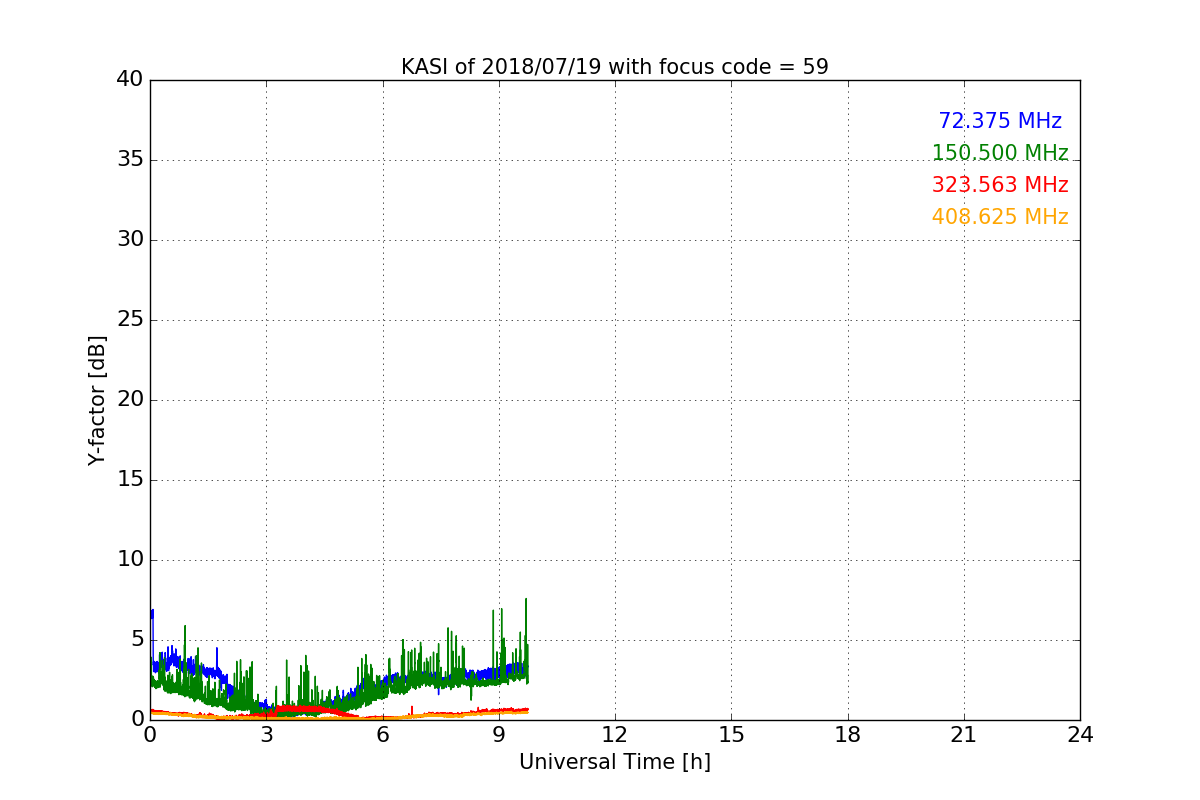
Task: Click the 'Universal Time [h]' axis label
Action: click(615, 762)
